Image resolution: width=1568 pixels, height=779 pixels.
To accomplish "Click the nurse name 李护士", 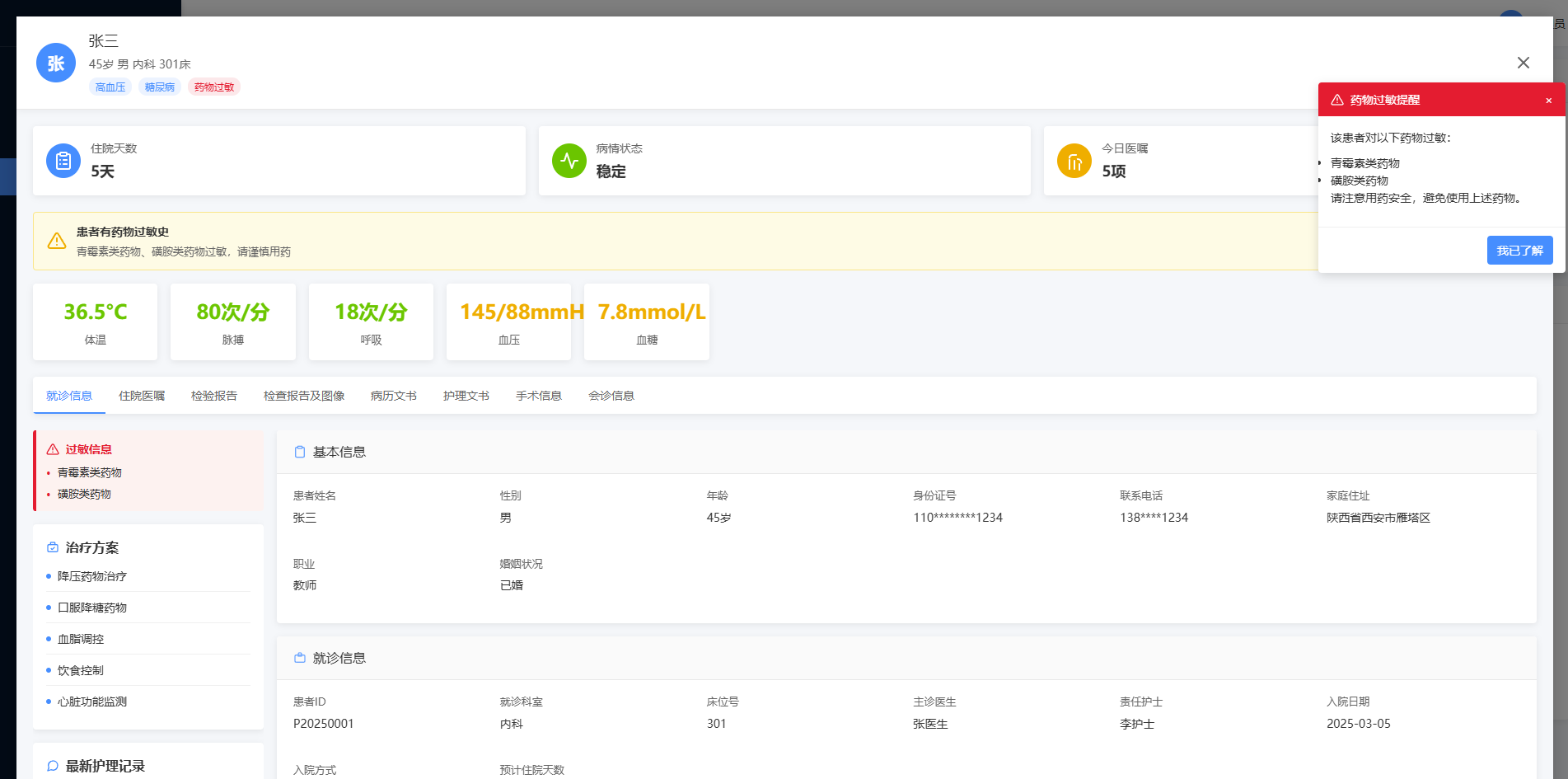I will pos(1137,724).
